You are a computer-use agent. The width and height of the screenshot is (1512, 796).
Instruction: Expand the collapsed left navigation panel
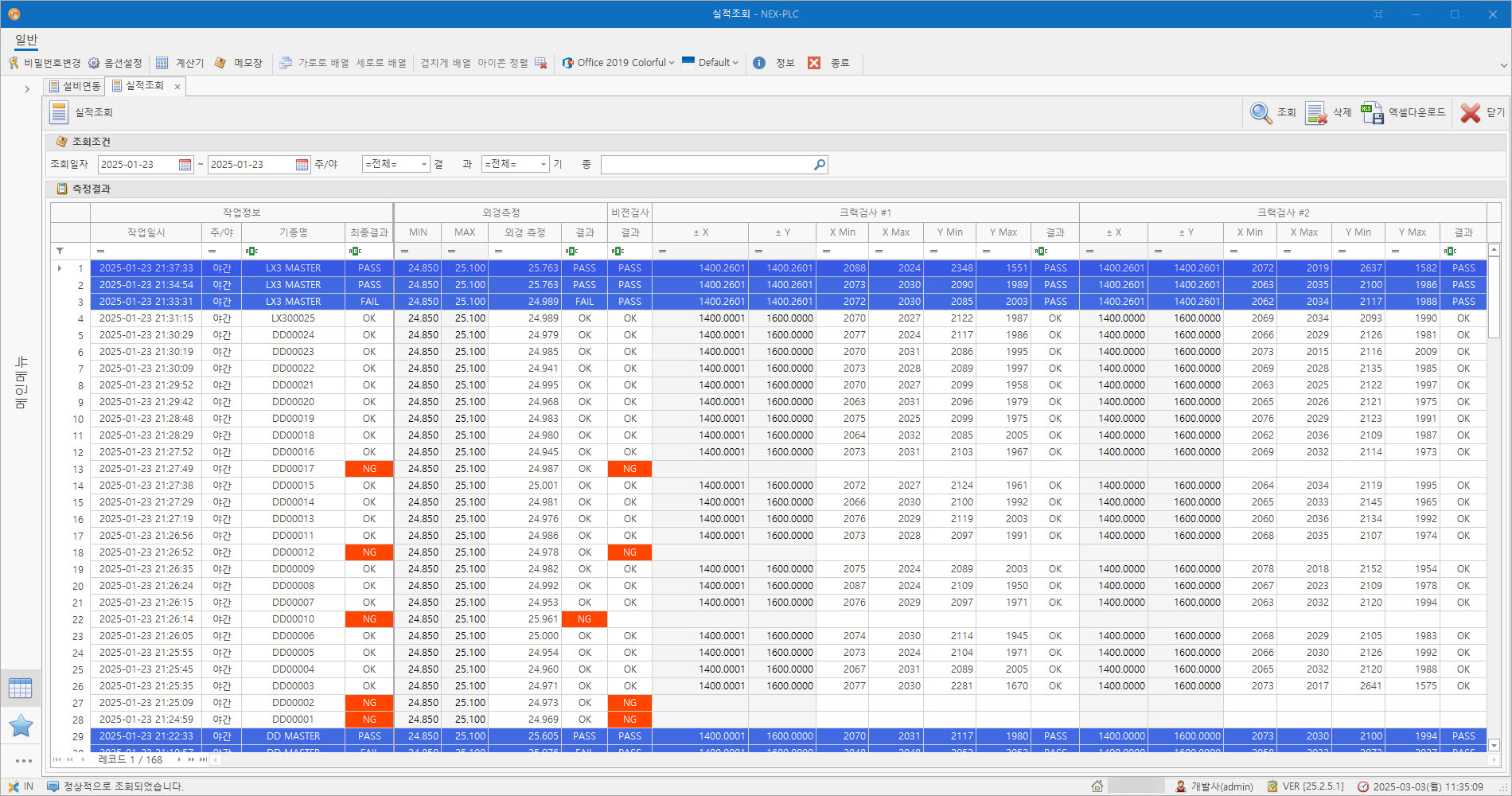(x=27, y=89)
